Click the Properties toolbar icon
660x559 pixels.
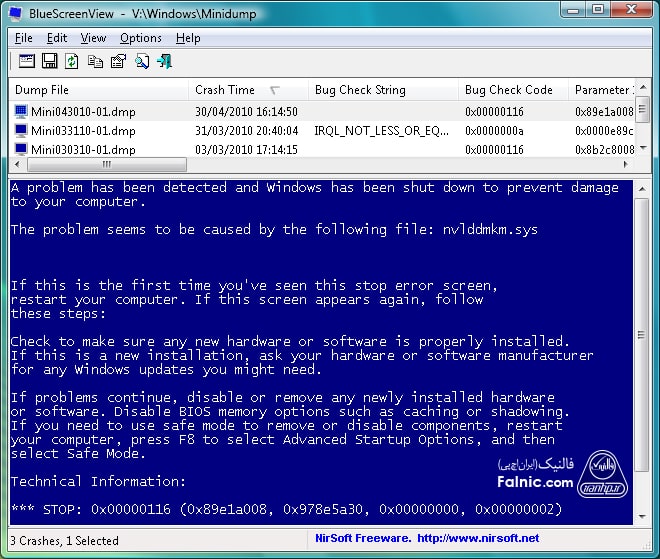(118, 62)
